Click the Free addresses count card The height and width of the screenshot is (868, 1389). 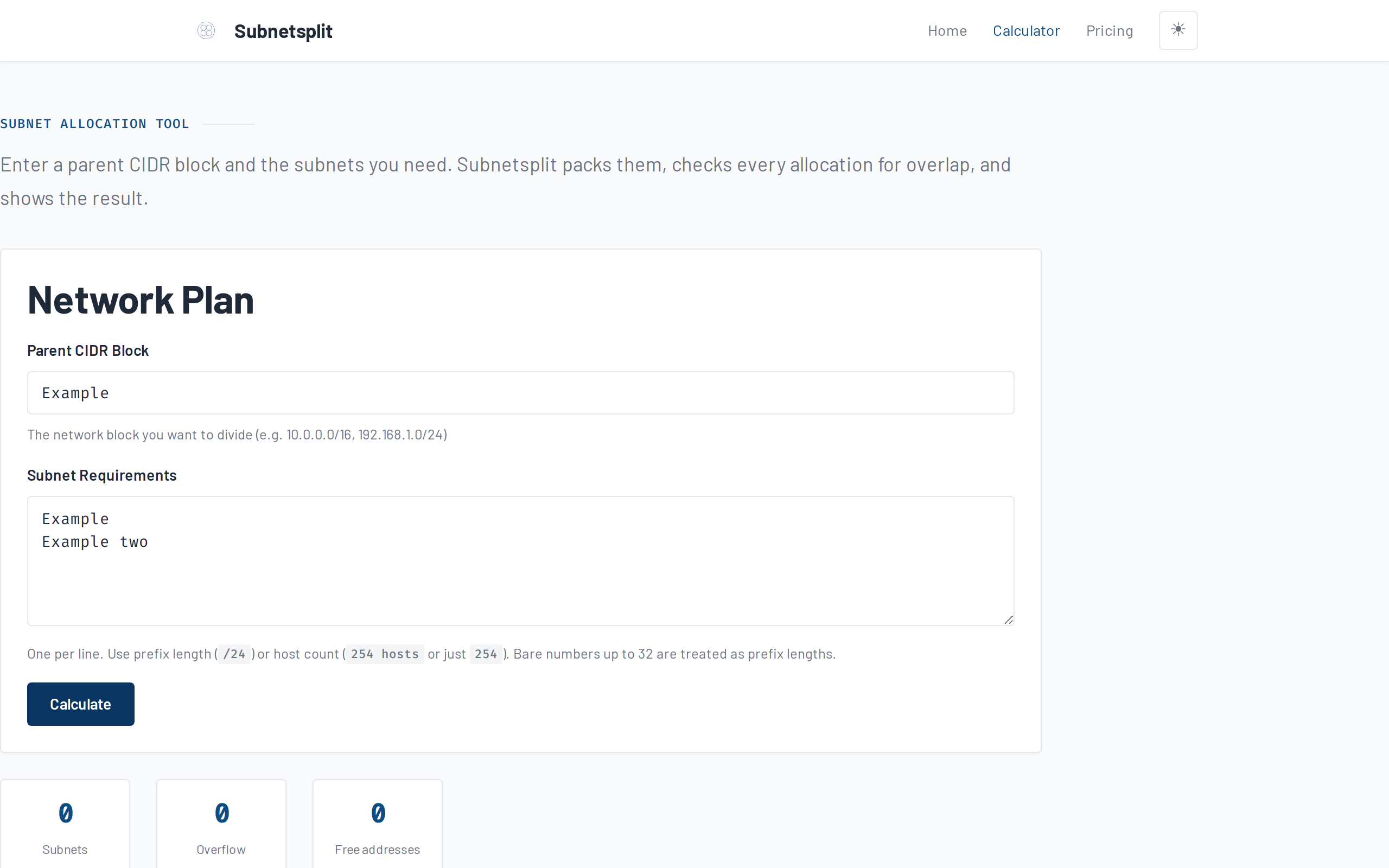(377, 825)
